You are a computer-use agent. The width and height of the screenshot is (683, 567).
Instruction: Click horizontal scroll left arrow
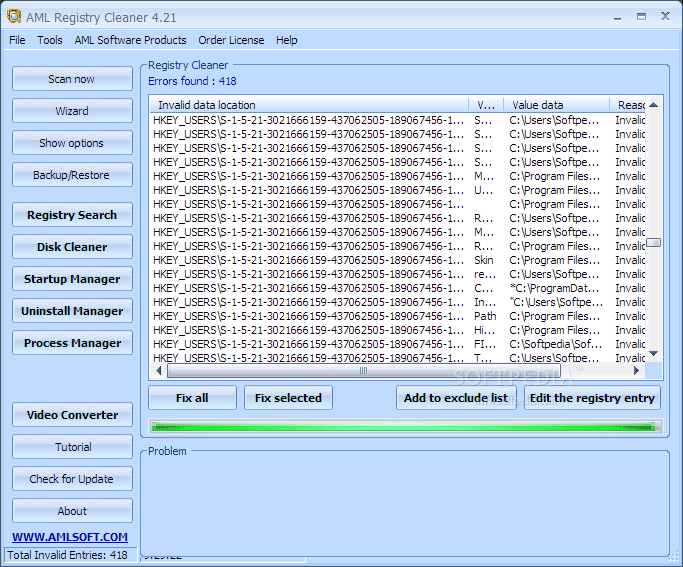point(158,371)
